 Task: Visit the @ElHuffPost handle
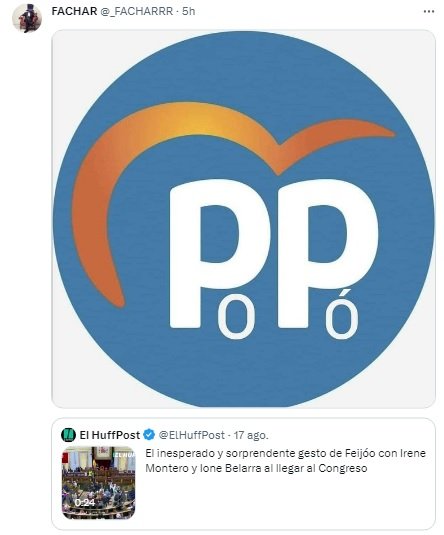pyautogui.click(x=191, y=435)
